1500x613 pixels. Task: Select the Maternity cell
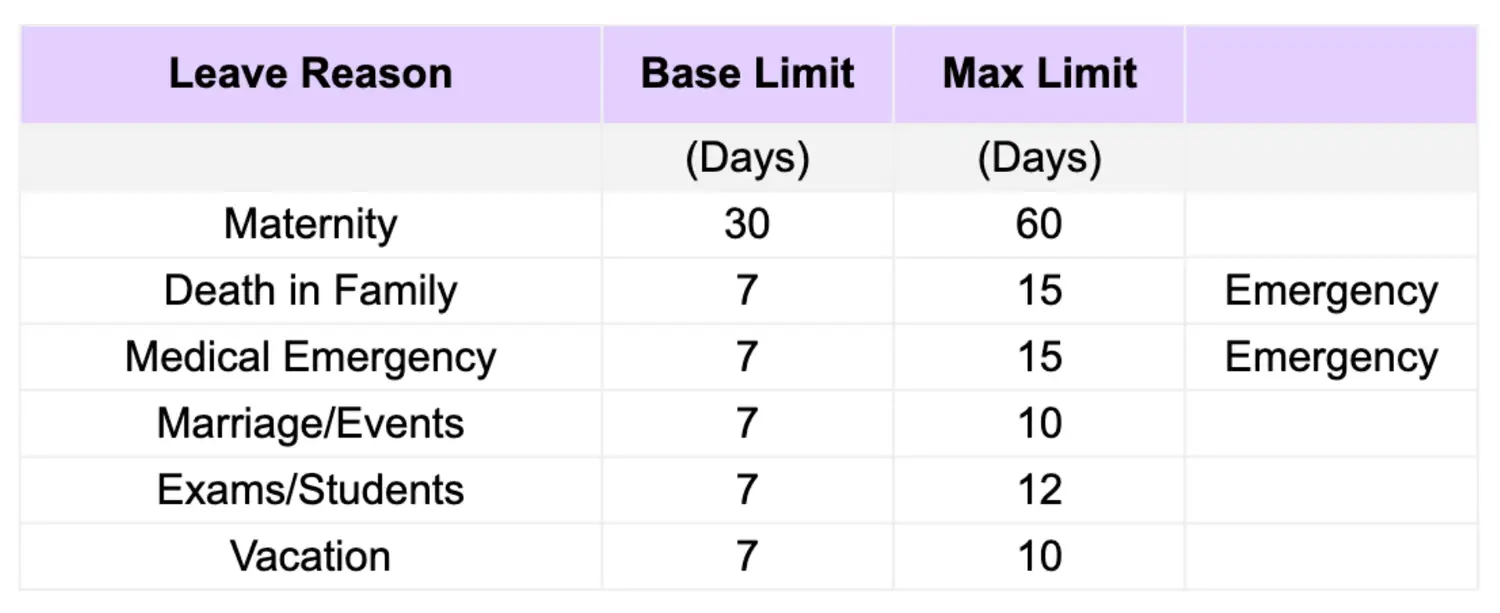pos(310,224)
